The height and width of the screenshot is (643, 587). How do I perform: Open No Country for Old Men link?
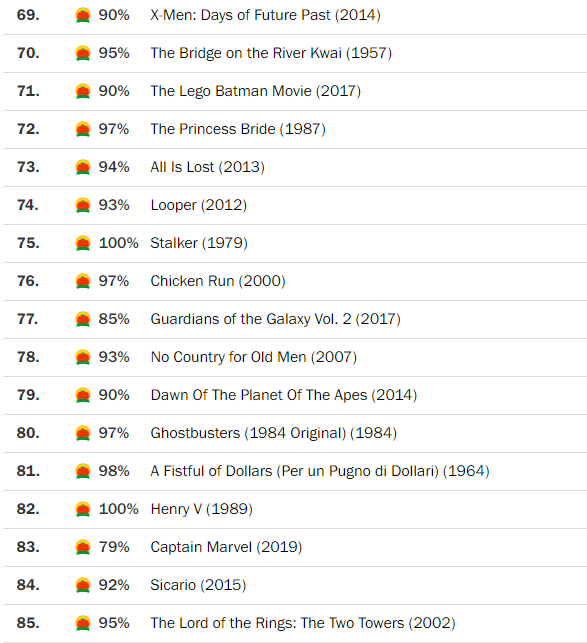[254, 357]
